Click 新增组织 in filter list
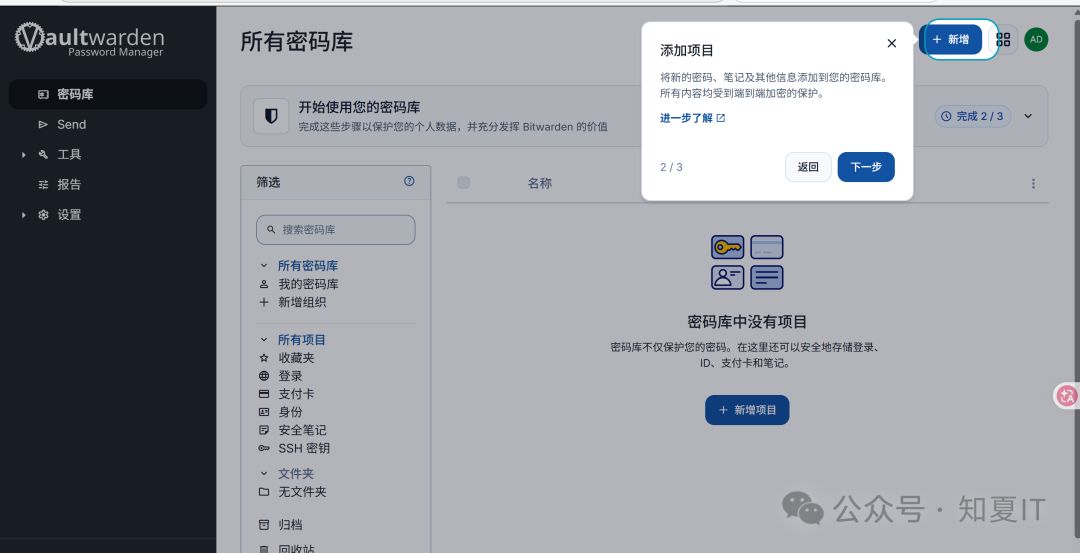 (x=302, y=302)
